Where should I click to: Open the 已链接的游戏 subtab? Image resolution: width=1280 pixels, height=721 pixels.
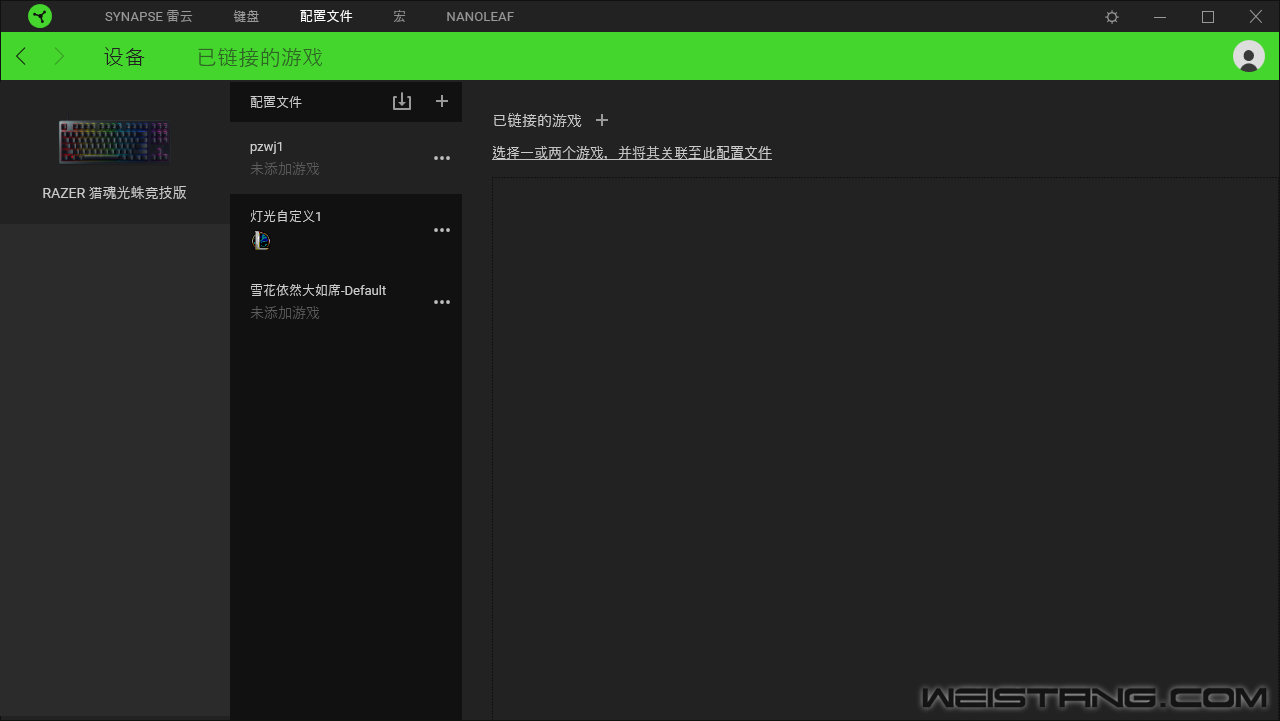tap(260, 57)
